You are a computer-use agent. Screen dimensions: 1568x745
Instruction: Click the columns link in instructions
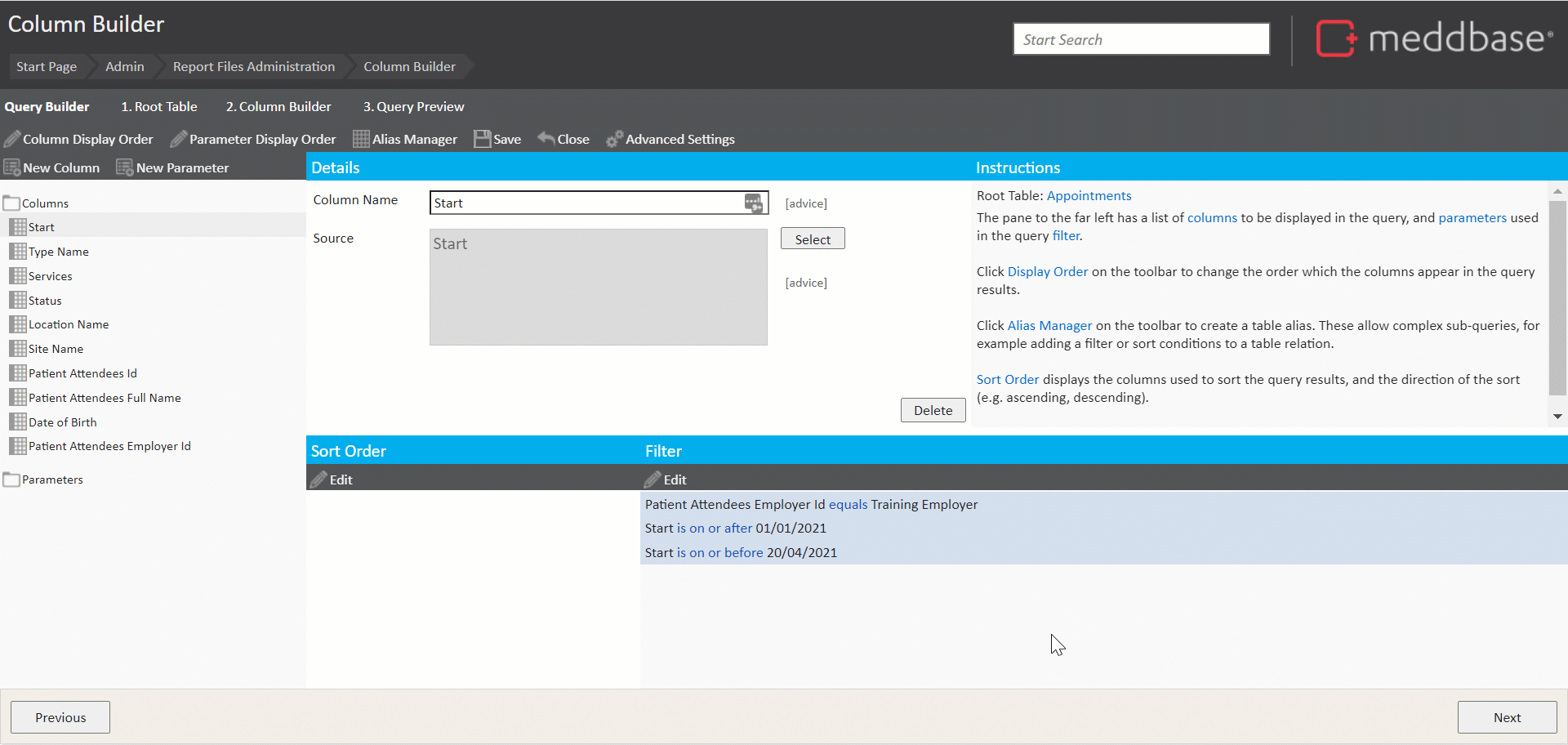1212,217
